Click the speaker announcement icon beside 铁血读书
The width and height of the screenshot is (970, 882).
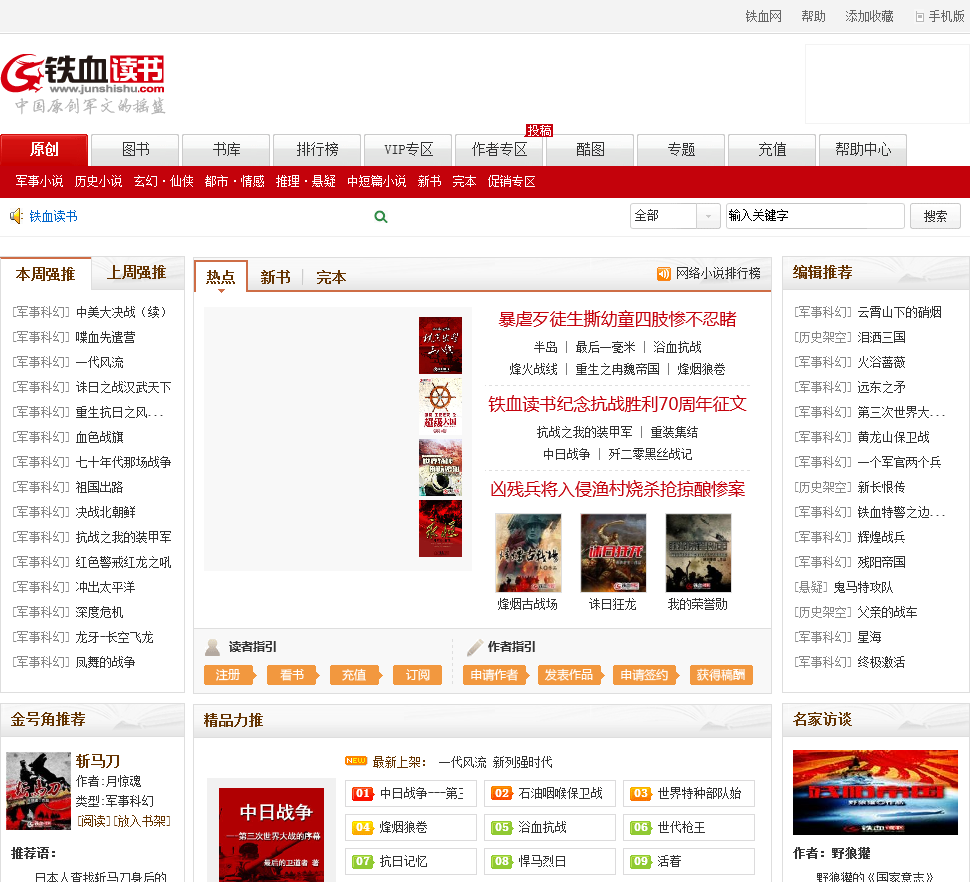(16, 216)
